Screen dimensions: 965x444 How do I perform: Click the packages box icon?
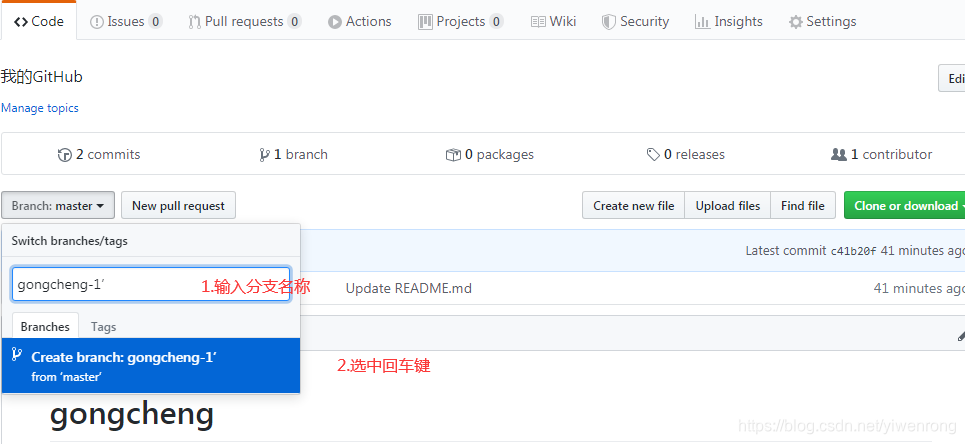coord(453,155)
